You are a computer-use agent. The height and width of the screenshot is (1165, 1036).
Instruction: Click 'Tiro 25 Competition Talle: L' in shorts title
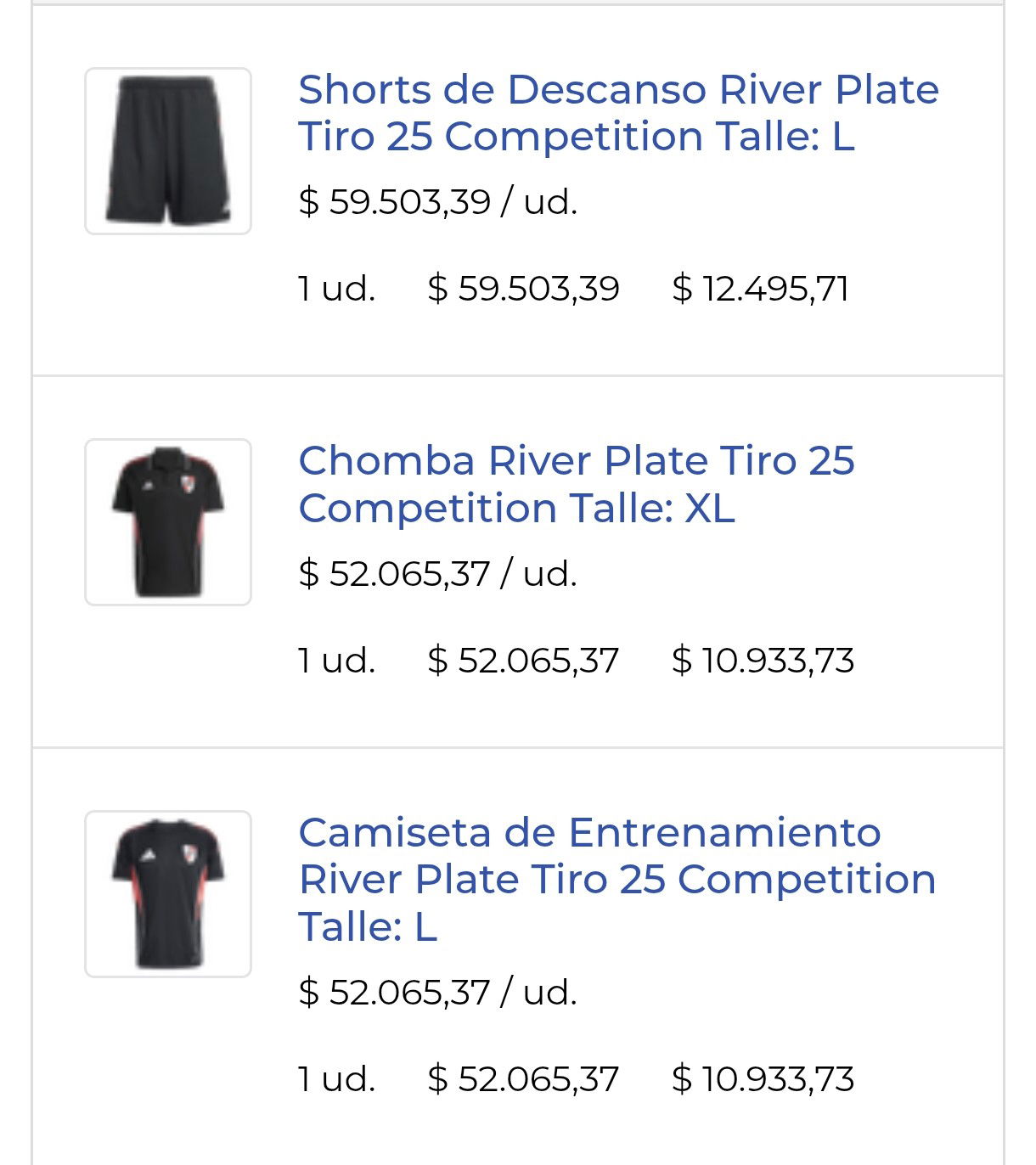pos(577,137)
